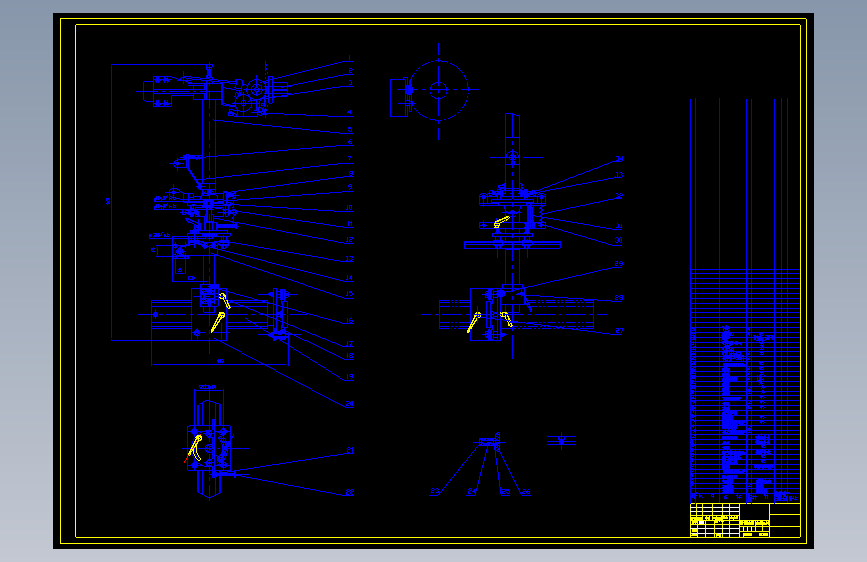This screenshot has width=867, height=562.
Task: Pick callout label 30
Action: pyautogui.click(x=618, y=241)
